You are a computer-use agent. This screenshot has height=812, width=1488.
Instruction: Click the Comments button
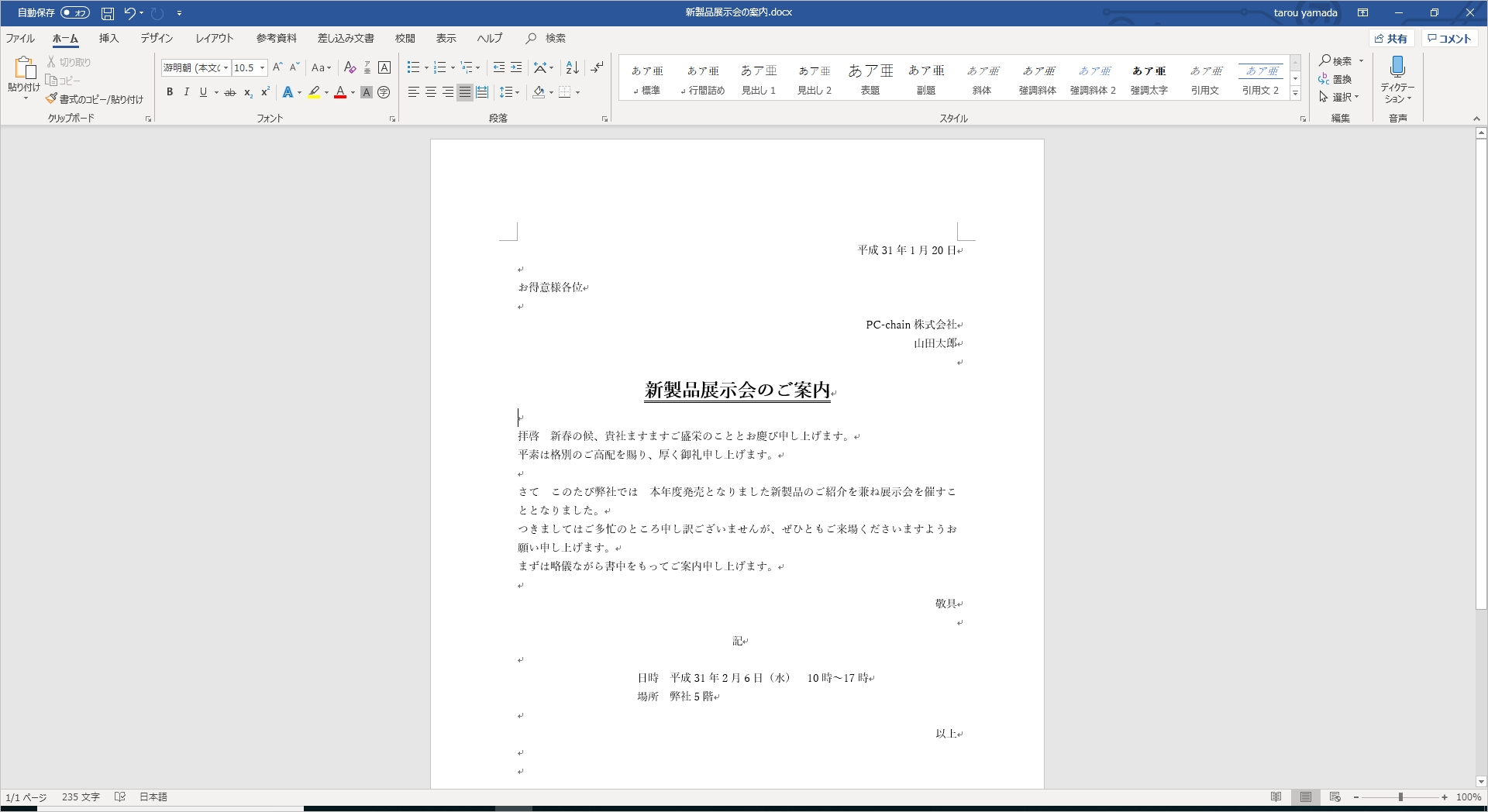click(x=1449, y=38)
